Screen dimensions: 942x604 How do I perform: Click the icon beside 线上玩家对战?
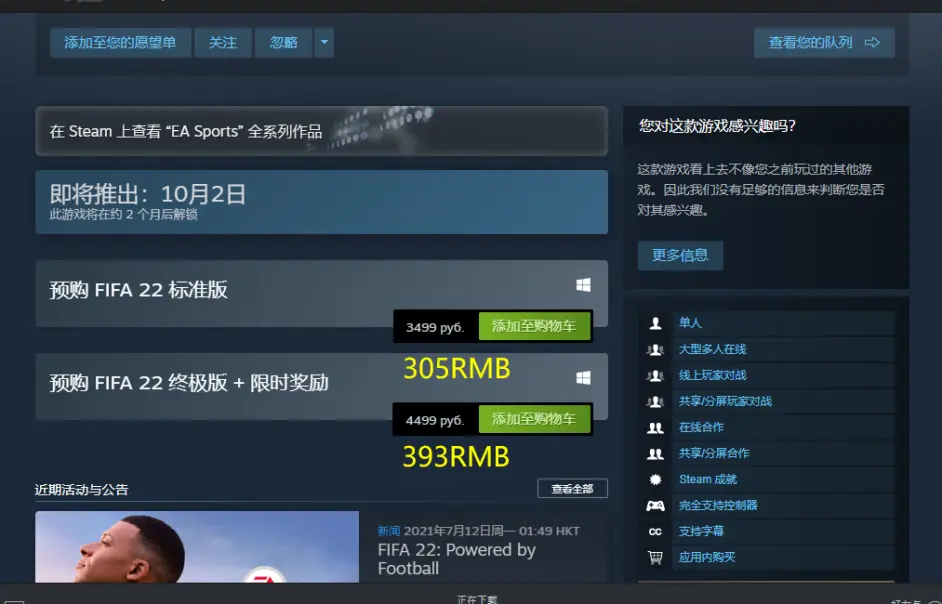click(655, 376)
